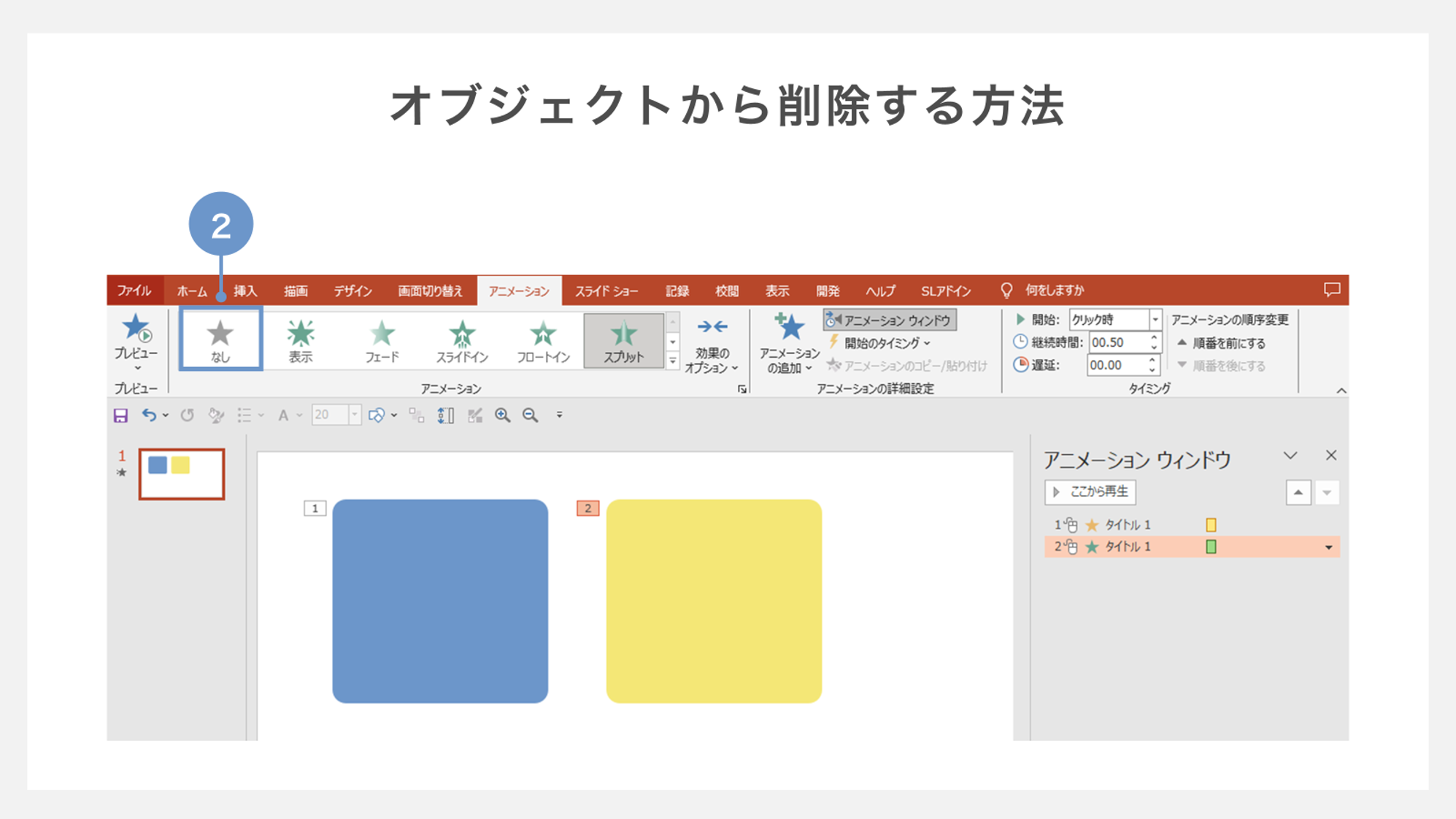Open 効果のオプション effect options
The height and width of the screenshot is (819, 1456).
712,345
